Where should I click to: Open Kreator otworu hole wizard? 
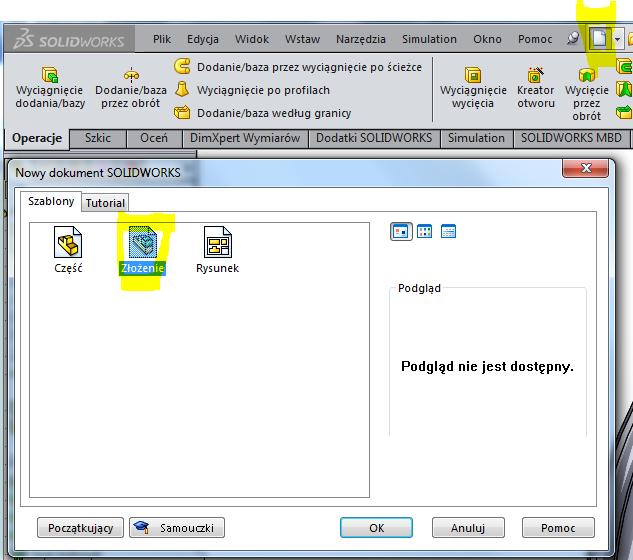(536, 88)
